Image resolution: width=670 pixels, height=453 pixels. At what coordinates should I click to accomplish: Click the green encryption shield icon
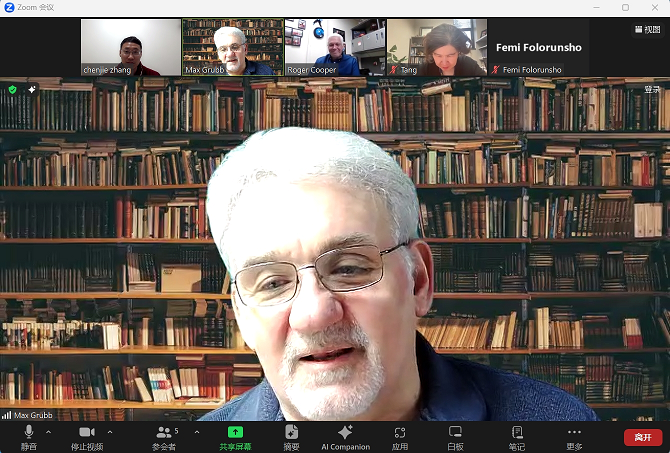(12, 89)
